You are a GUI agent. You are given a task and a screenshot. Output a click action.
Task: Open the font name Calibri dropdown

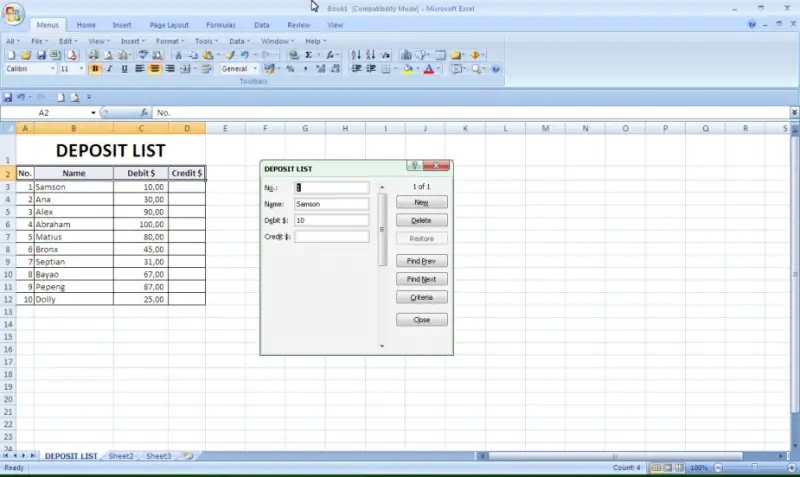[x=52, y=69]
